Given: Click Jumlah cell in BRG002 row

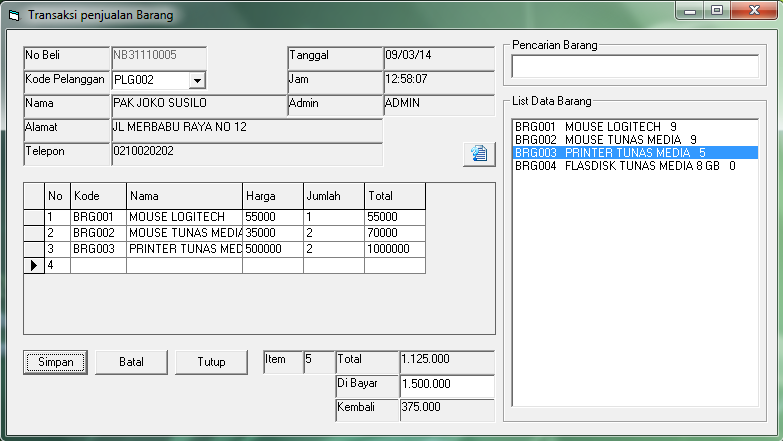Looking at the screenshot, I should click(334, 233).
